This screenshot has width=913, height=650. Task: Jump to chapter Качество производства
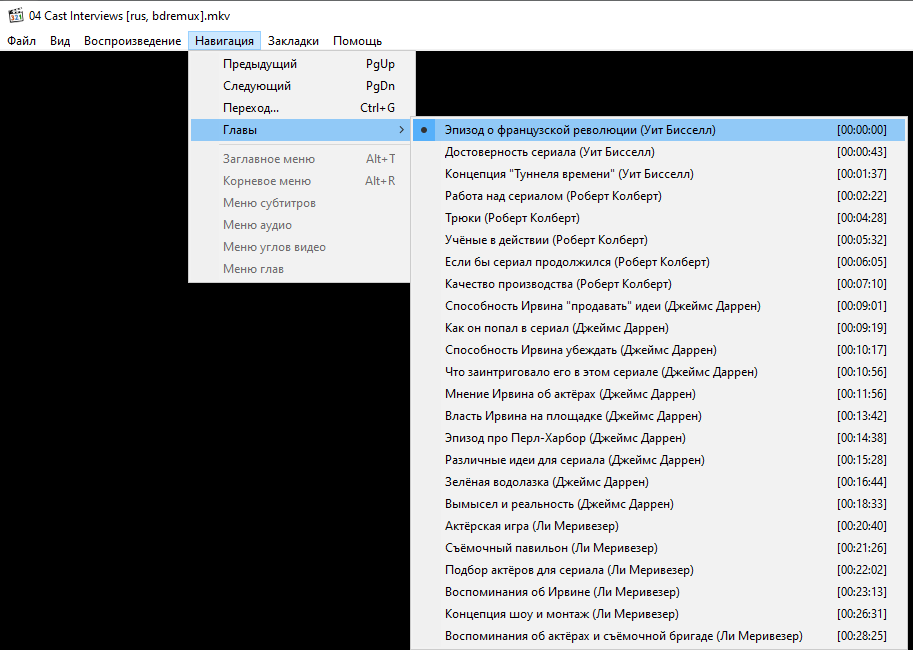pyautogui.click(x=659, y=284)
